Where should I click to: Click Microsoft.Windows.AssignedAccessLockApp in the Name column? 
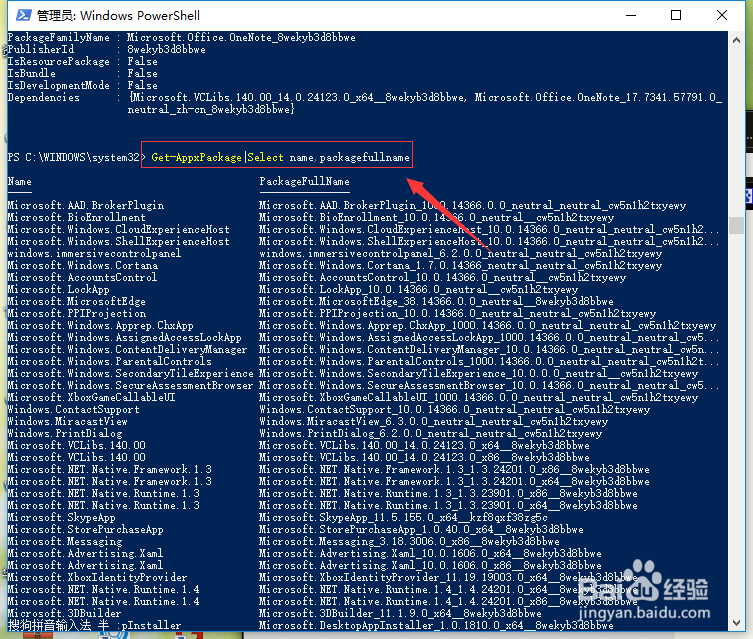(x=125, y=338)
